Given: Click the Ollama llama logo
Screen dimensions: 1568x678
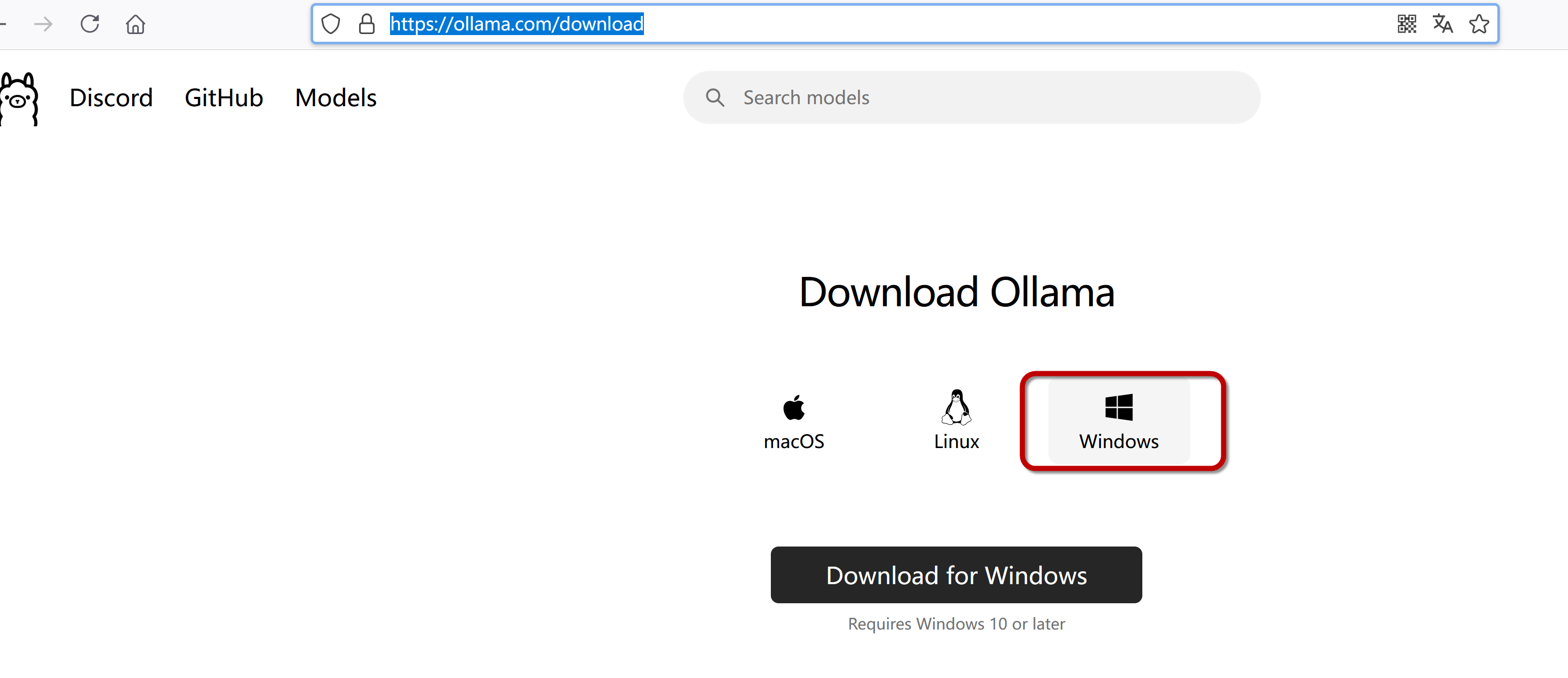Looking at the screenshot, I should click(x=20, y=98).
